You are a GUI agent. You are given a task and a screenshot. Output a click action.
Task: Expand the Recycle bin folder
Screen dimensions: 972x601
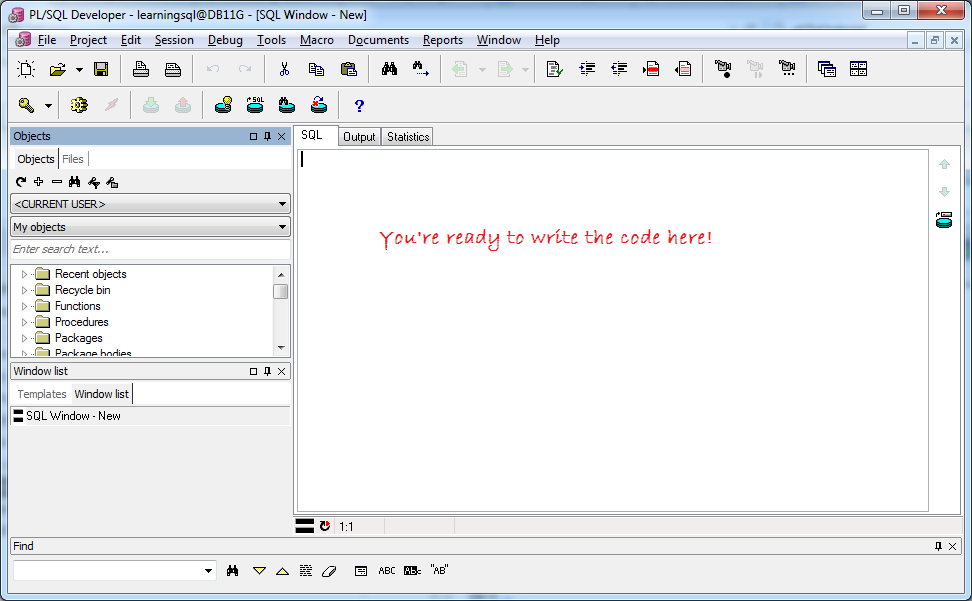point(24,290)
